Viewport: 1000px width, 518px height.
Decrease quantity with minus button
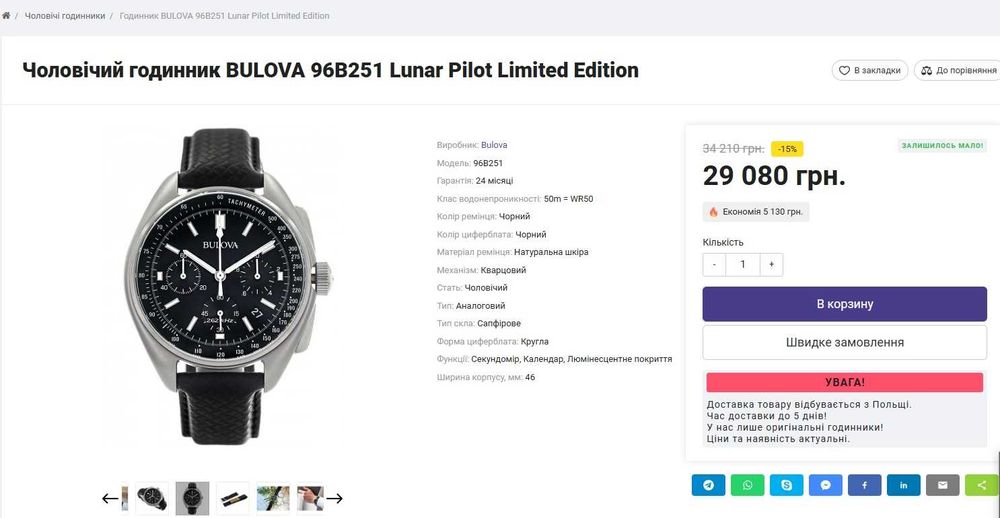tap(714, 264)
